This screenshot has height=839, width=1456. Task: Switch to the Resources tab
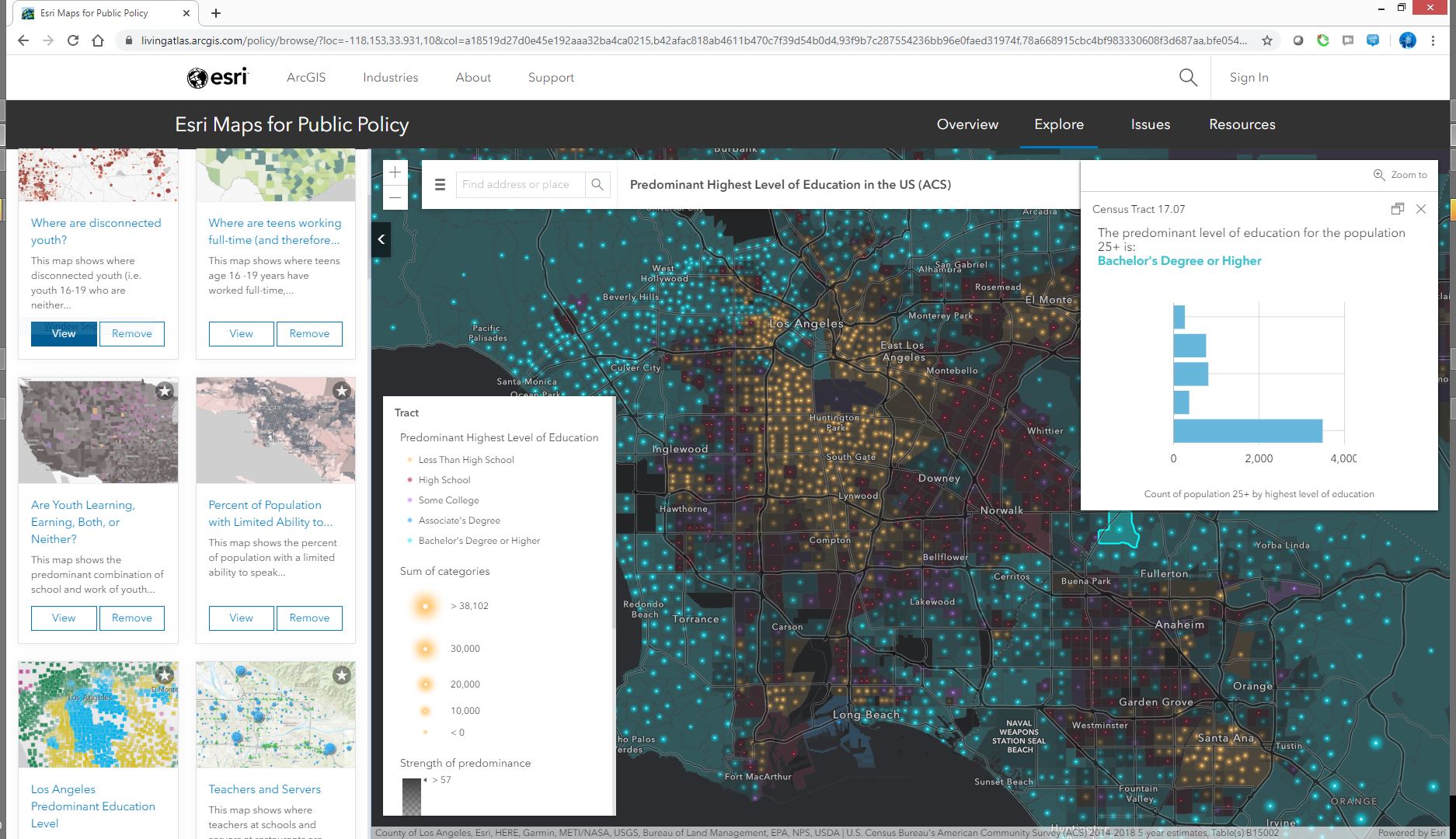click(1242, 124)
